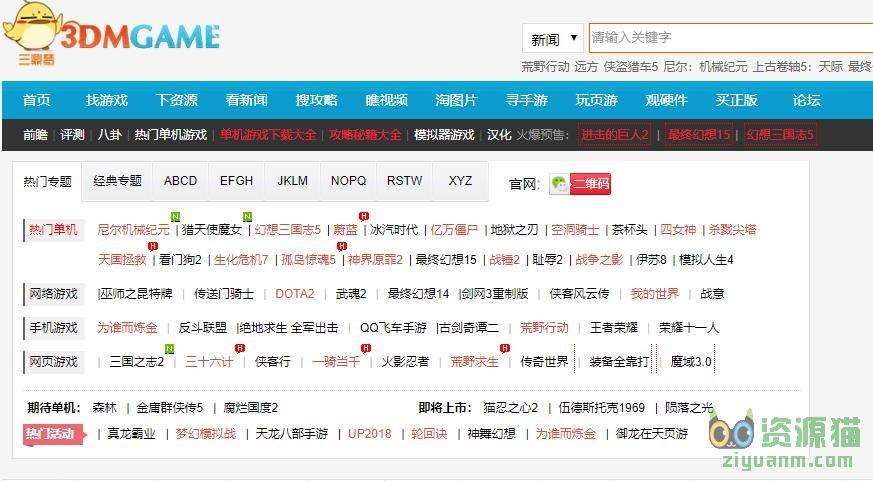
Task: Open 尼尔机械纪元 game link
Action: click(x=133, y=230)
